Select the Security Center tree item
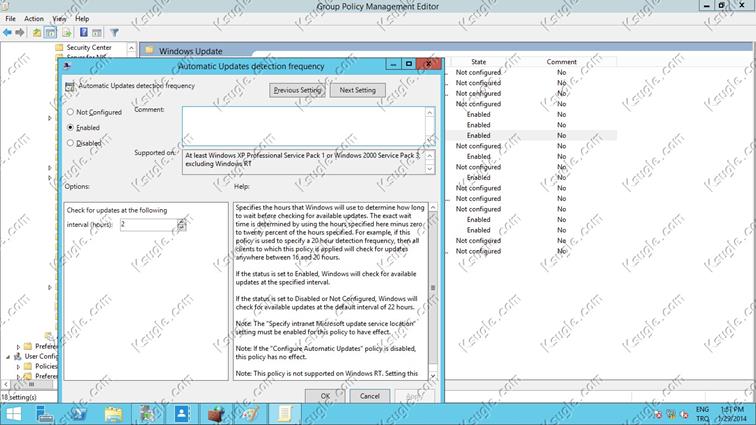This screenshot has width=756, height=425. pos(89,47)
